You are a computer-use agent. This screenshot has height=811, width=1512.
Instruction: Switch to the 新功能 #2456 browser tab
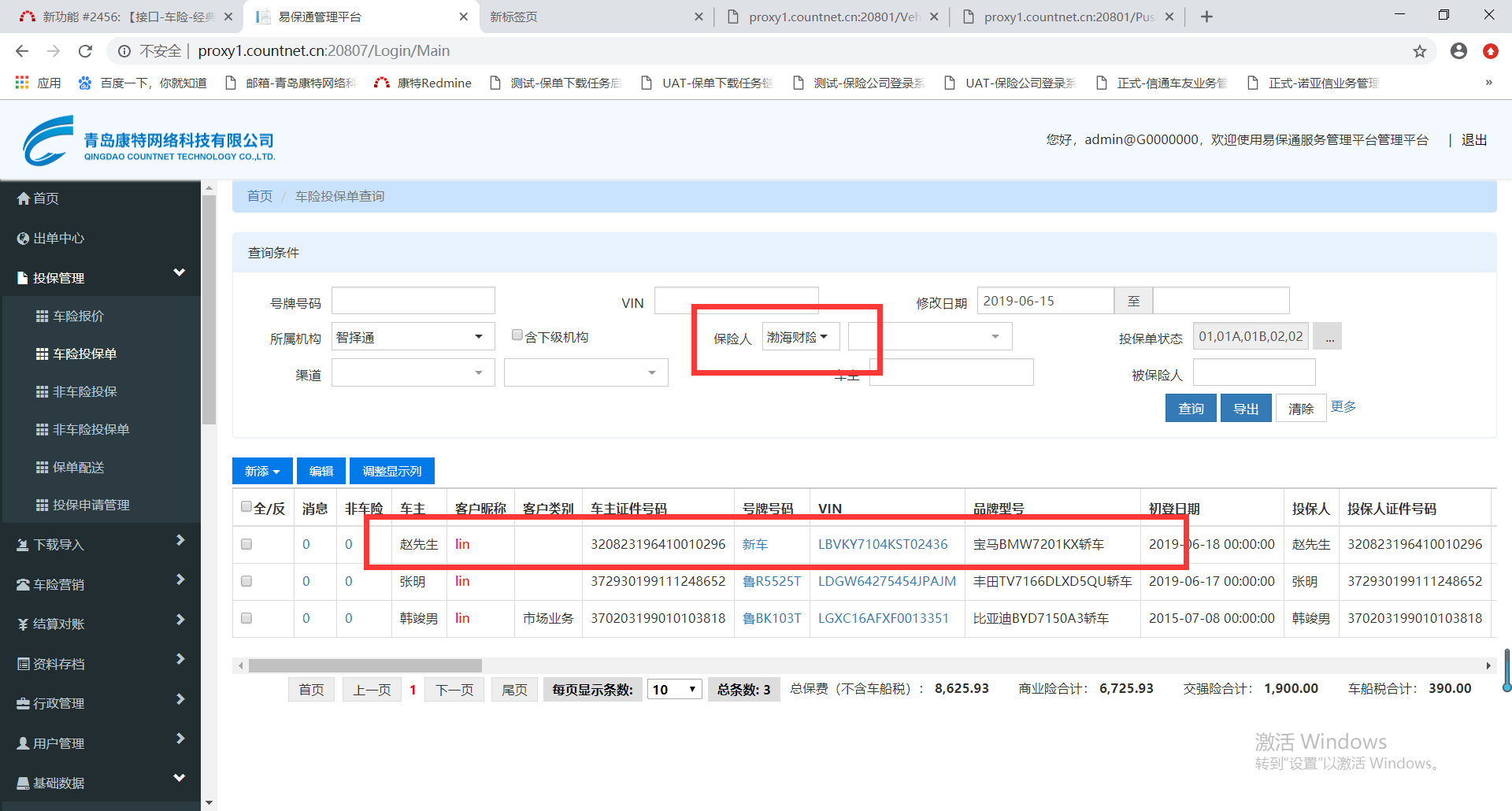click(x=126, y=17)
